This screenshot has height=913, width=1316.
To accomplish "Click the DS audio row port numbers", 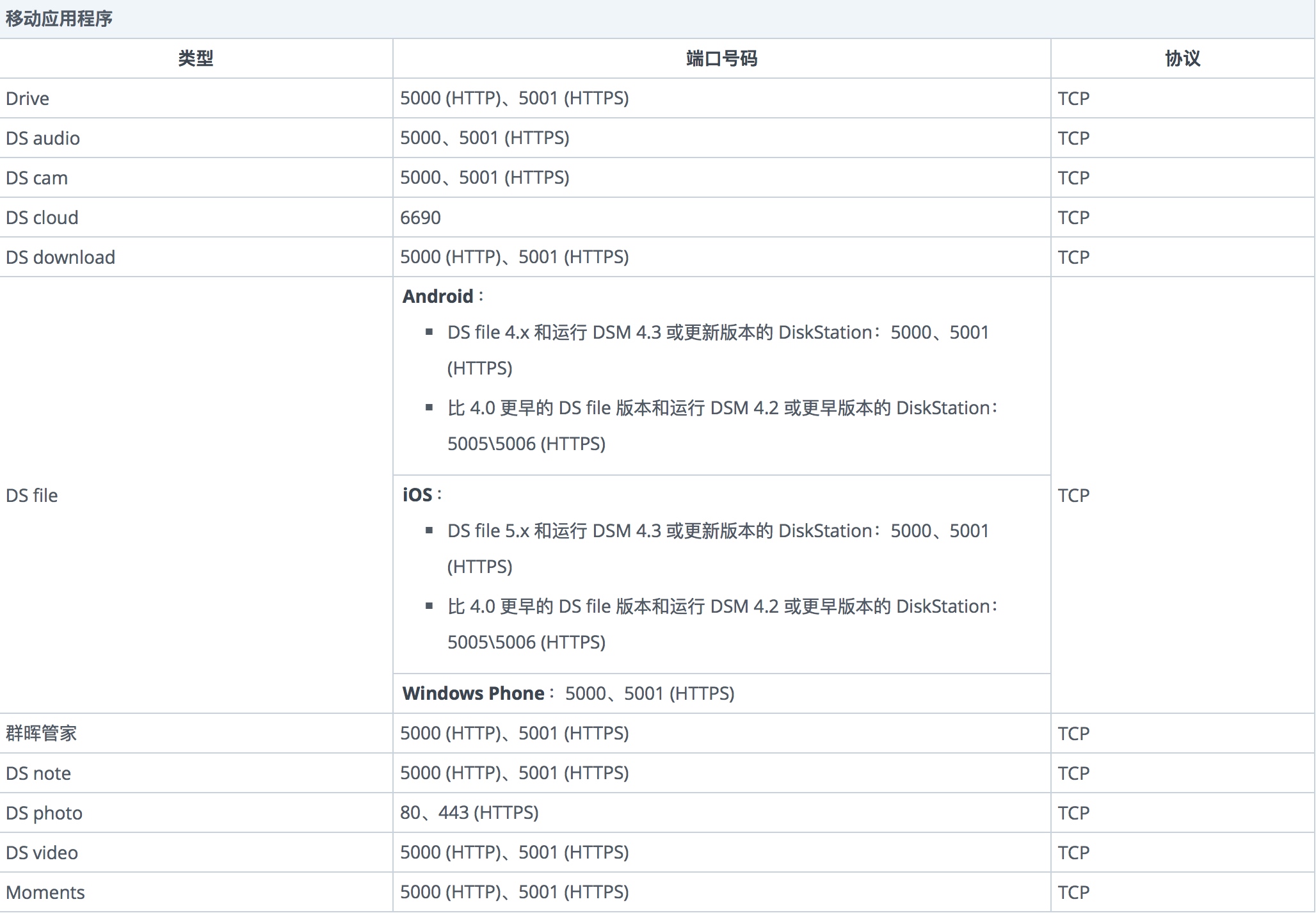I will tap(485, 138).
